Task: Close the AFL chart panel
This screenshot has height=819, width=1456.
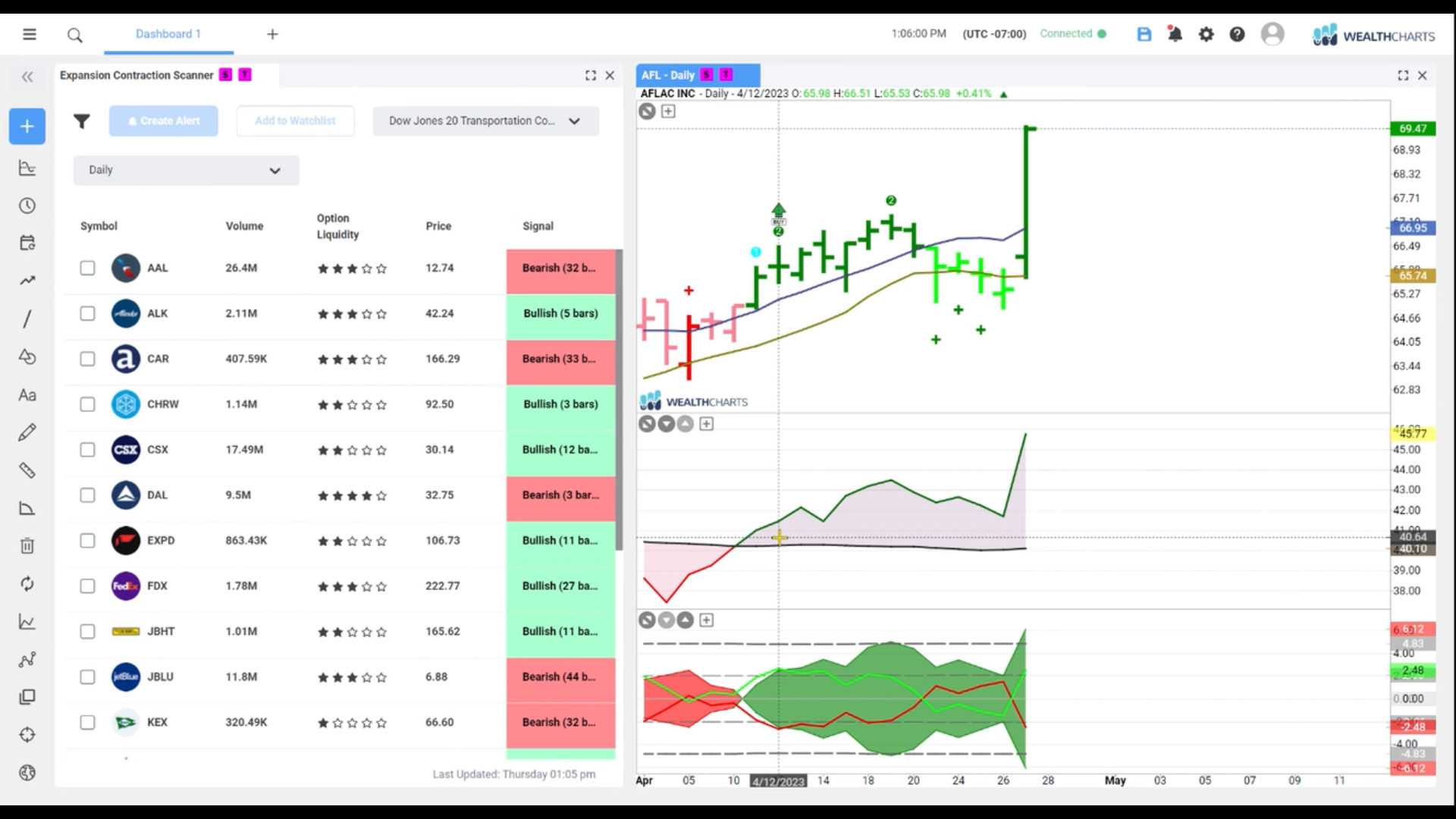Action: [x=1423, y=75]
